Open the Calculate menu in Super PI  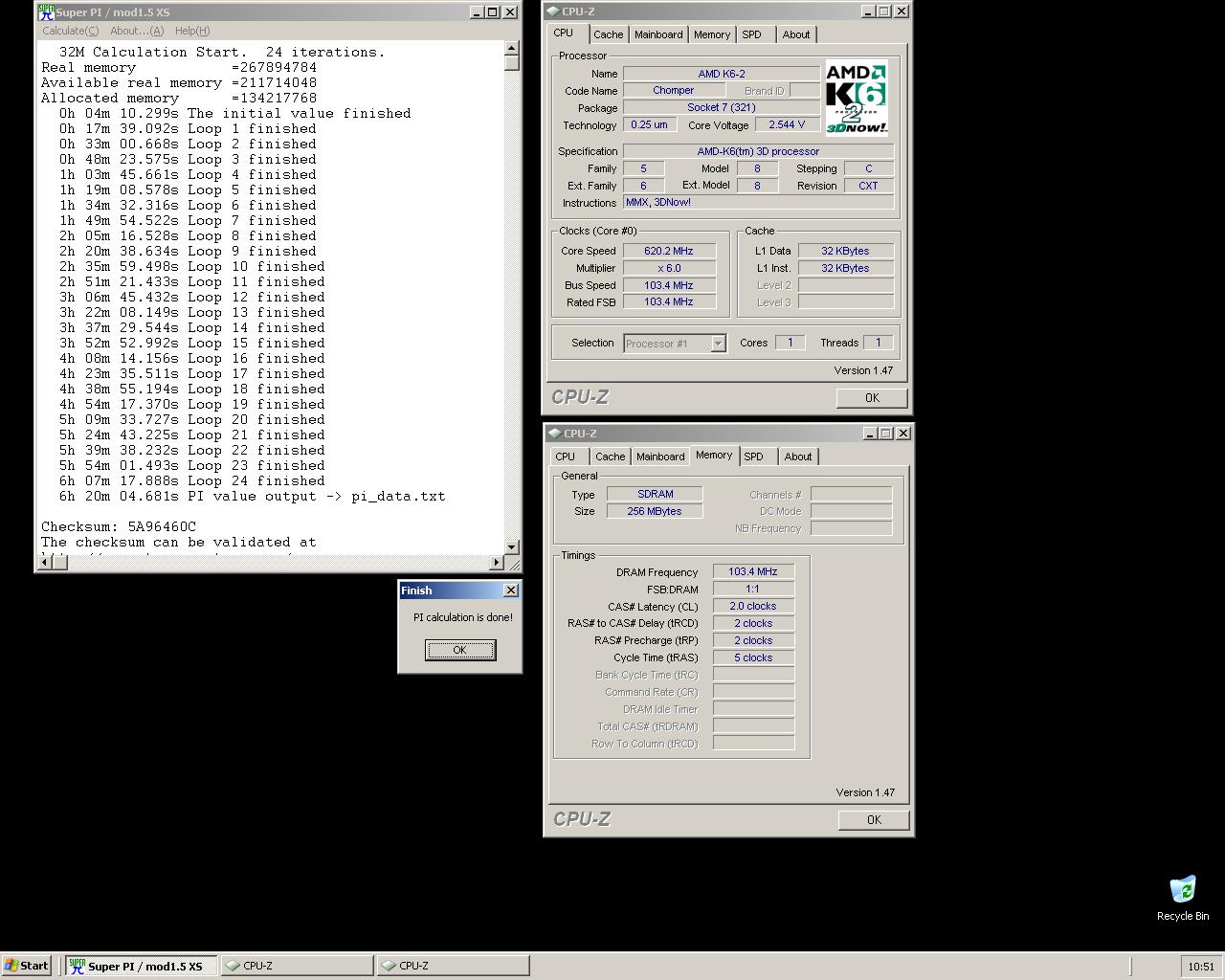(x=70, y=31)
